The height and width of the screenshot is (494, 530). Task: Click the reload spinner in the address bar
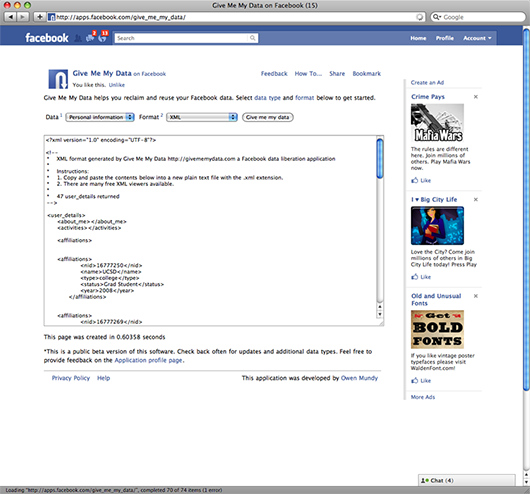coord(419,17)
